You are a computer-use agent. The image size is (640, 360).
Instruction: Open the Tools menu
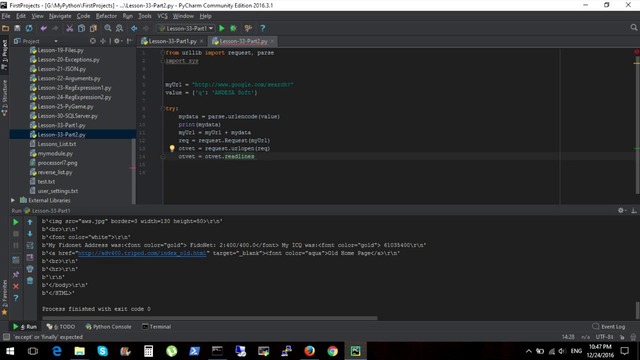144,16
